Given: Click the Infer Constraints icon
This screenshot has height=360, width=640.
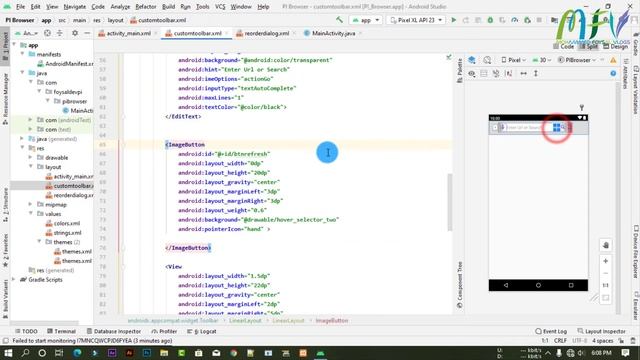Looking at the screenshot, I should point(509,73).
